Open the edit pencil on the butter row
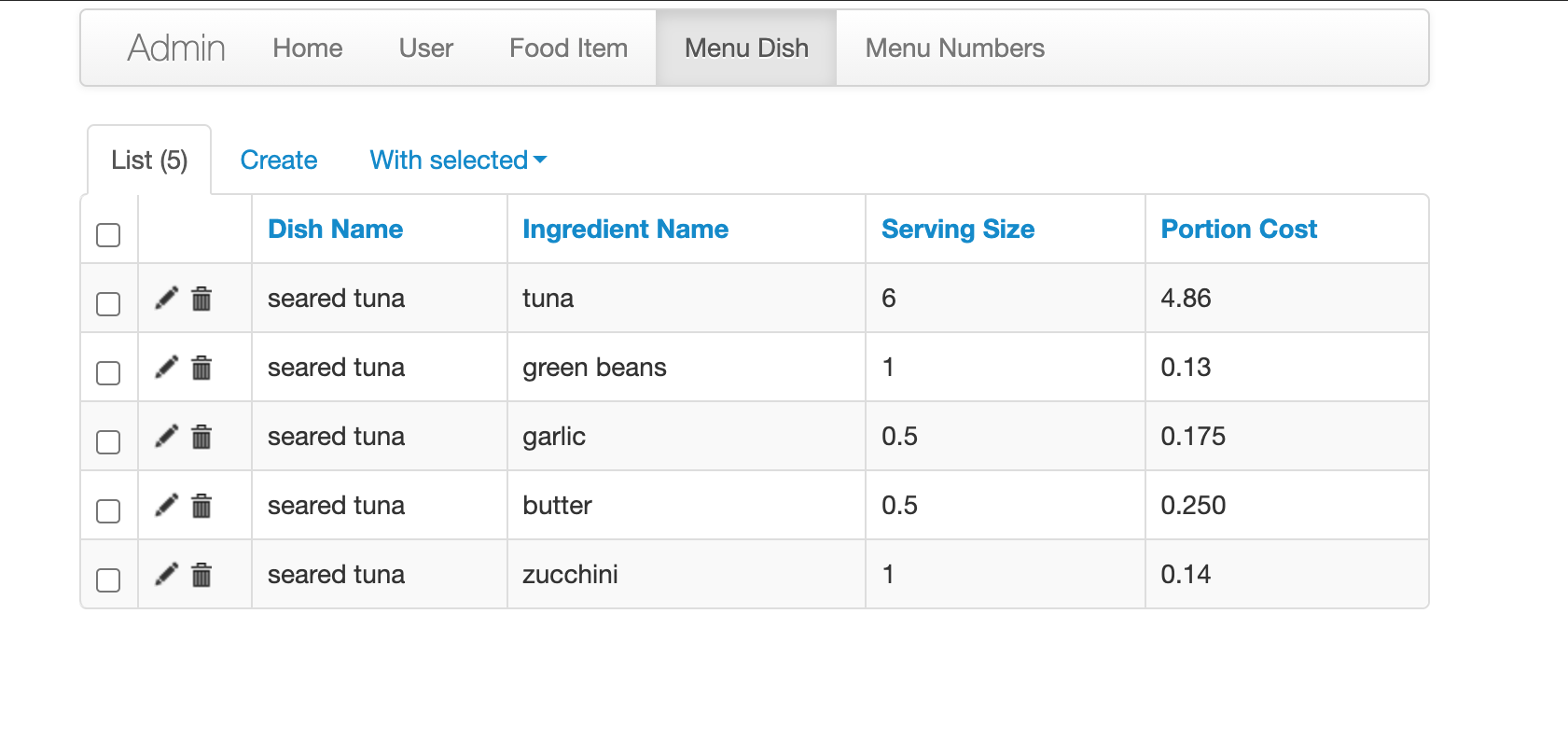This screenshot has width=1568, height=739. tap(166, 506)
